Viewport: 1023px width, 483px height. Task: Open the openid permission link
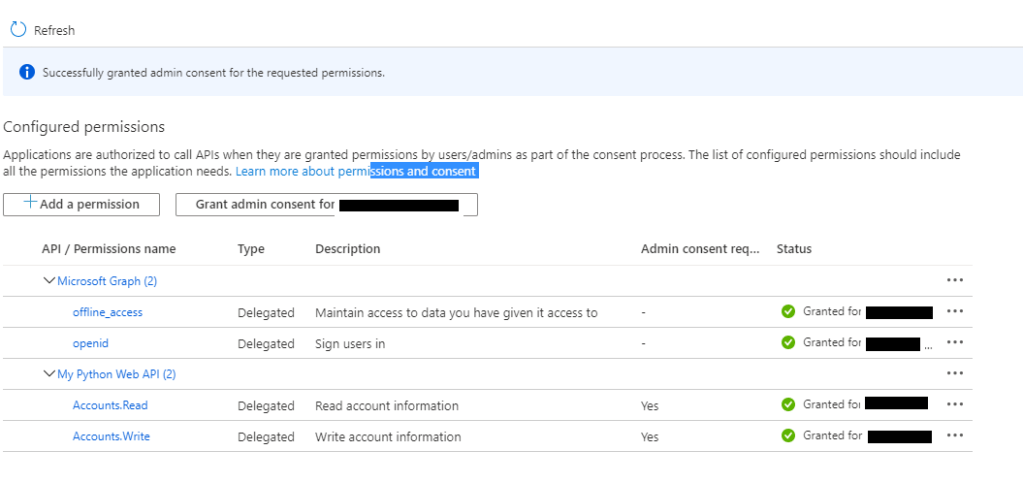[90, 343]
